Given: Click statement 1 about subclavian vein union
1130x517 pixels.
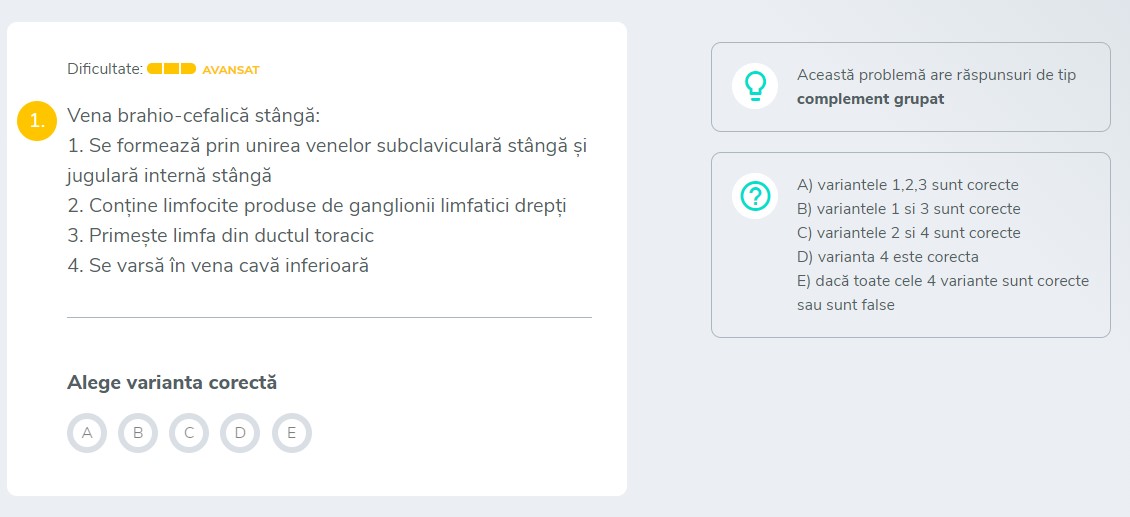Looking at the screenshot, I should [x=328, y=160].
